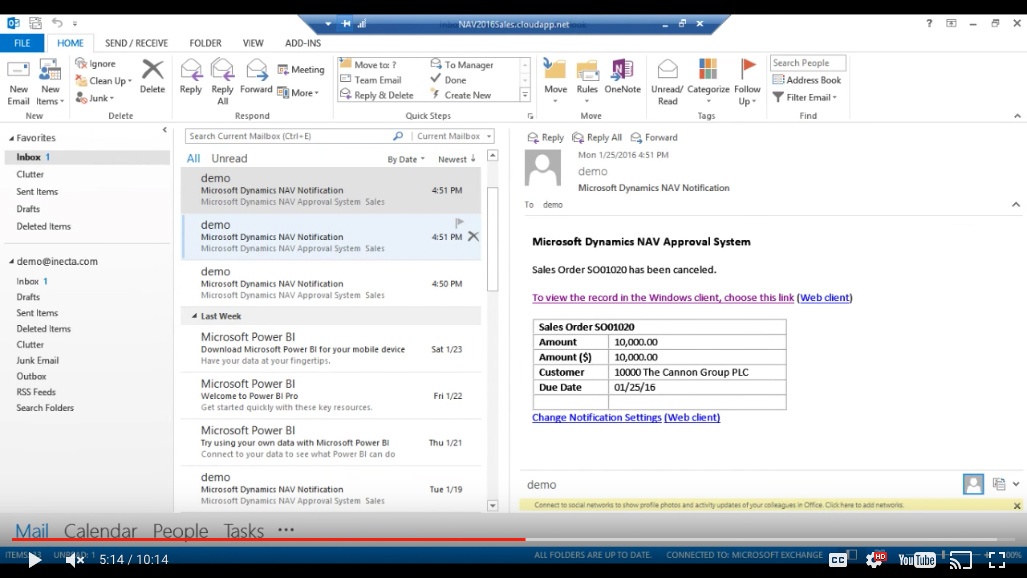Dismiss the social networks info bar
1027x578 pixels.
(1017, 506)
